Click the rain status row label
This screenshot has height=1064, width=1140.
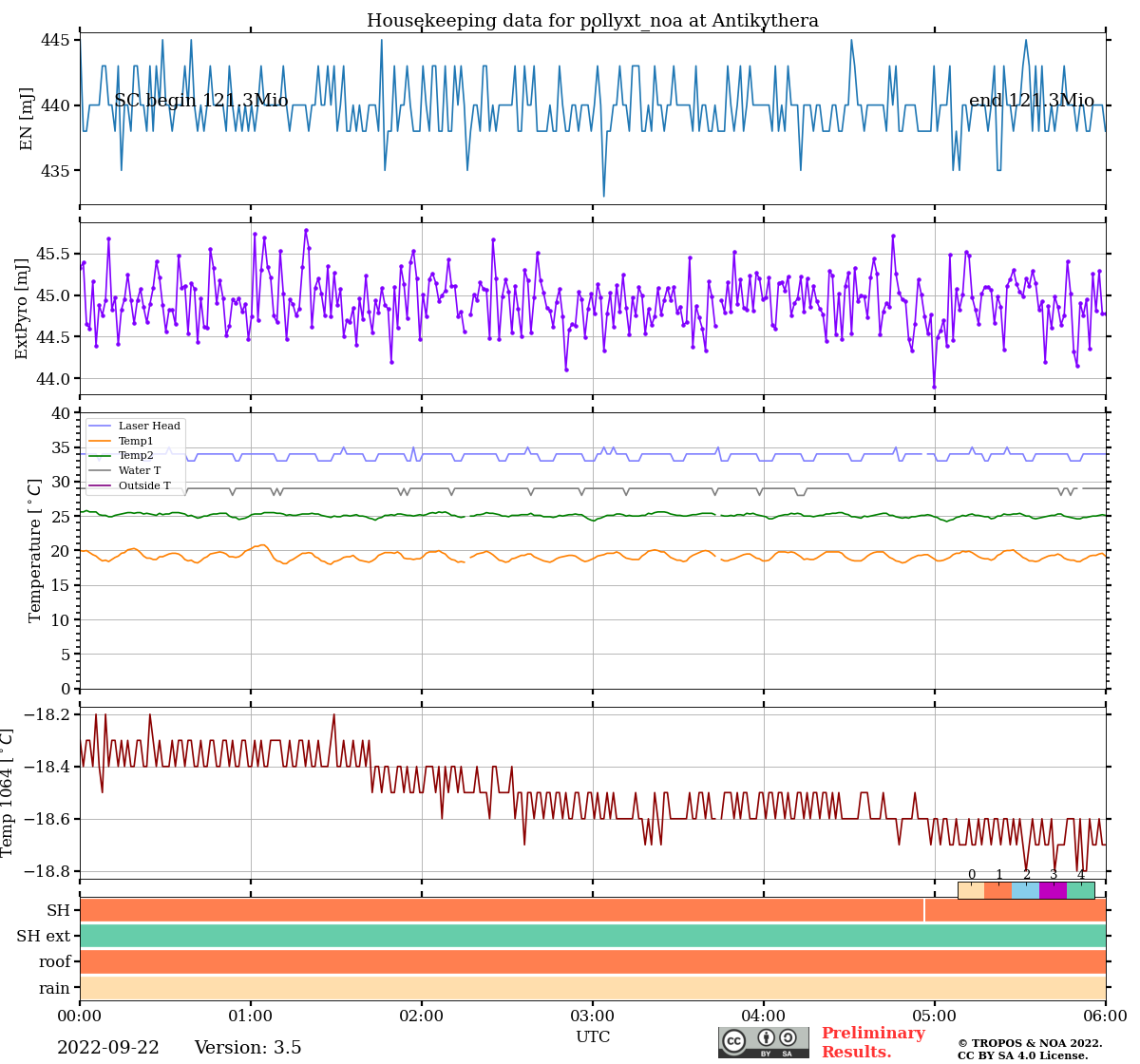[x=55, y=988]
